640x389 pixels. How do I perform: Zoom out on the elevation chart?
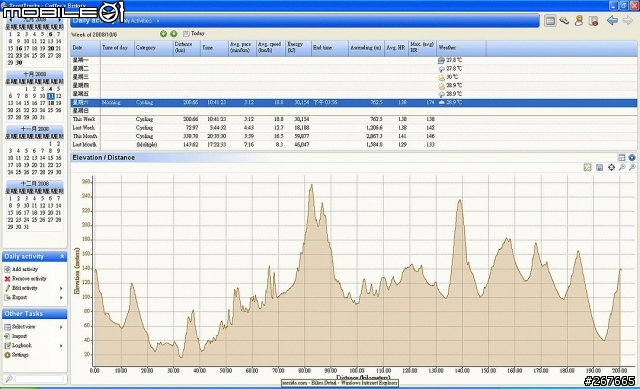point(622,167)
